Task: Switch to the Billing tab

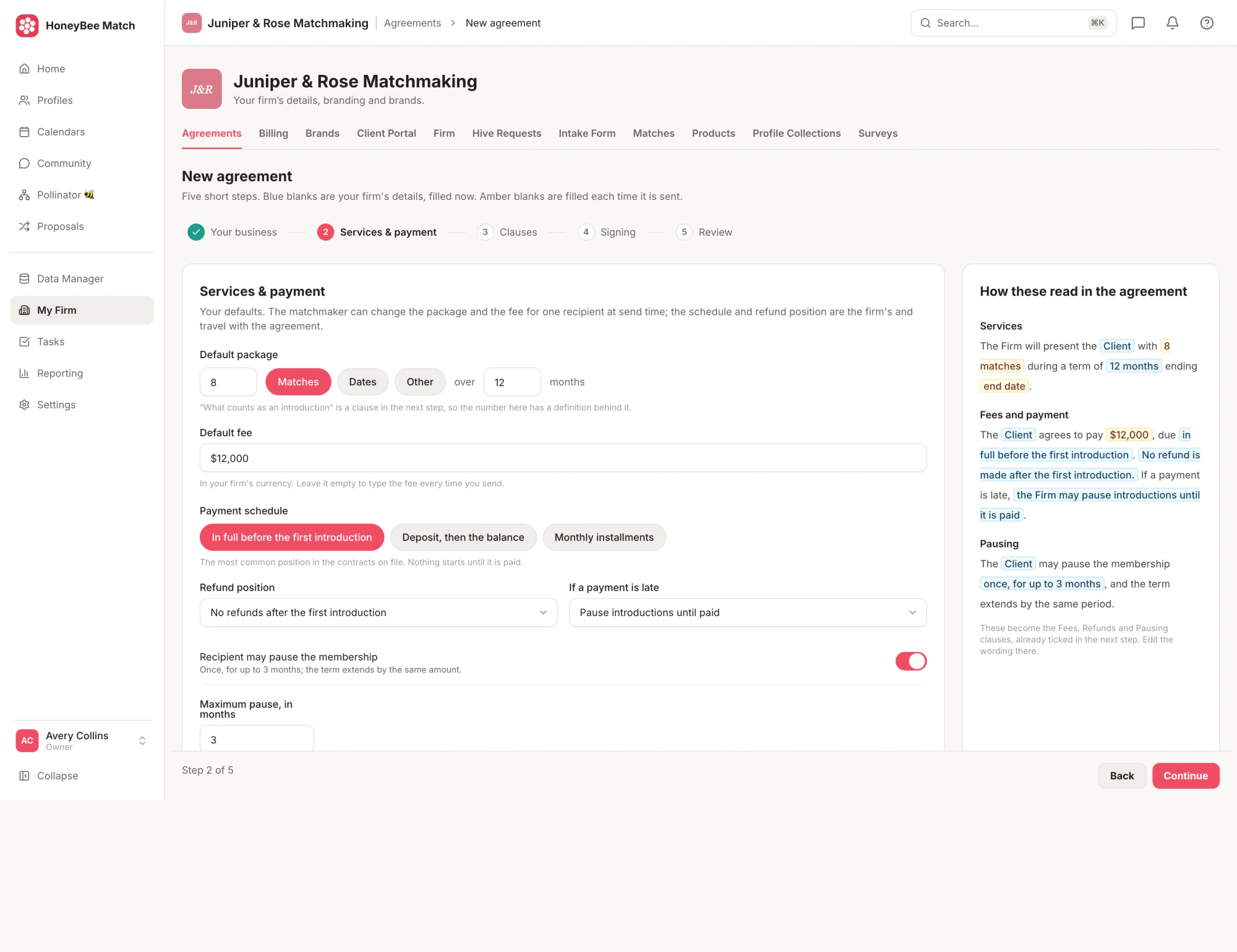Action: click(x=273, y=133)
